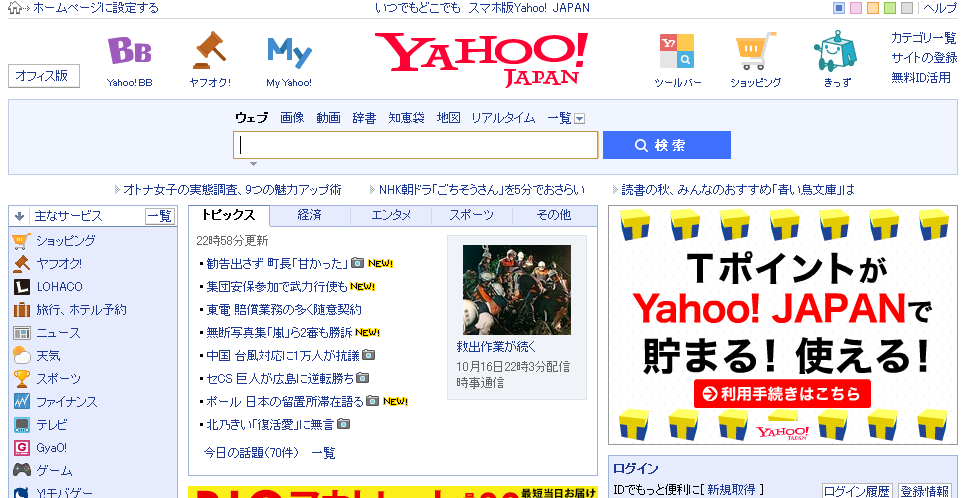964x498 pixels.
Task: Select the pink theme color swatch
Action: [x=856, y=8]
